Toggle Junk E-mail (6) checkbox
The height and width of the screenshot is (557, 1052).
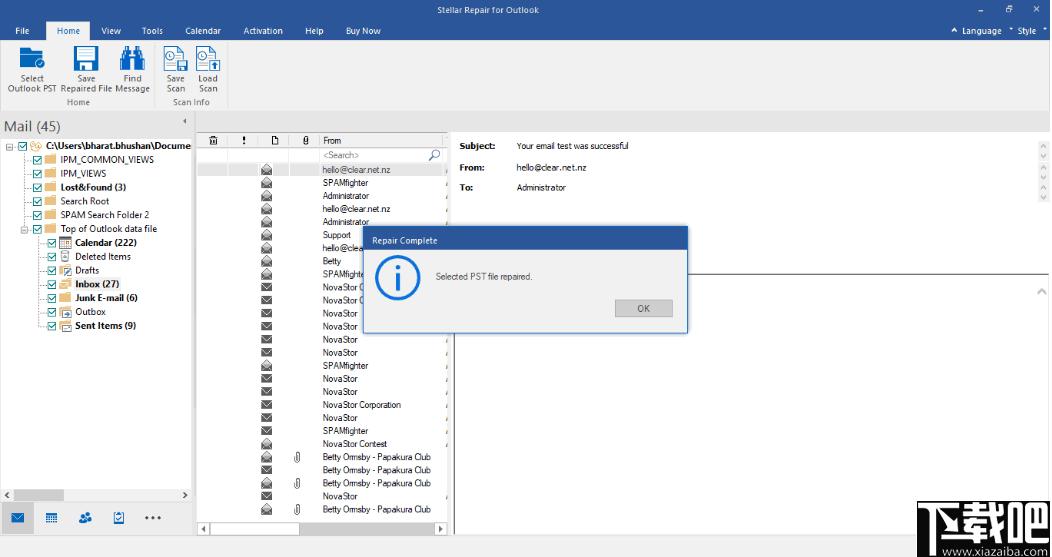[52, 298]
